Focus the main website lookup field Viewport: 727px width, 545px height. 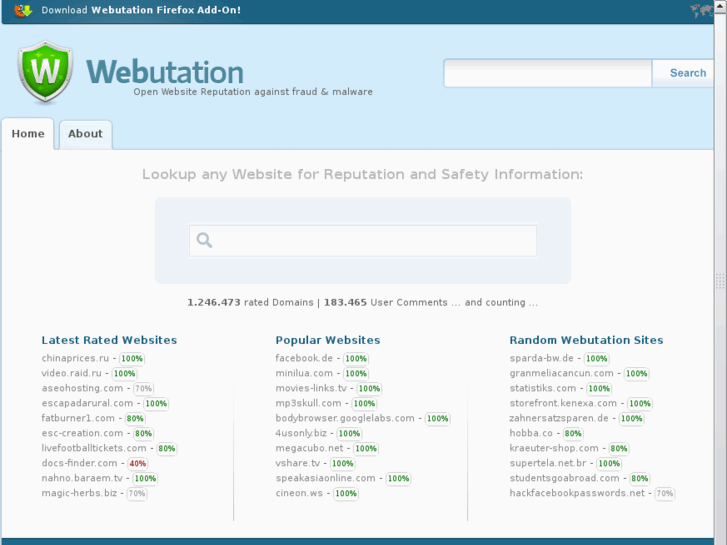[x=363, y=241]
